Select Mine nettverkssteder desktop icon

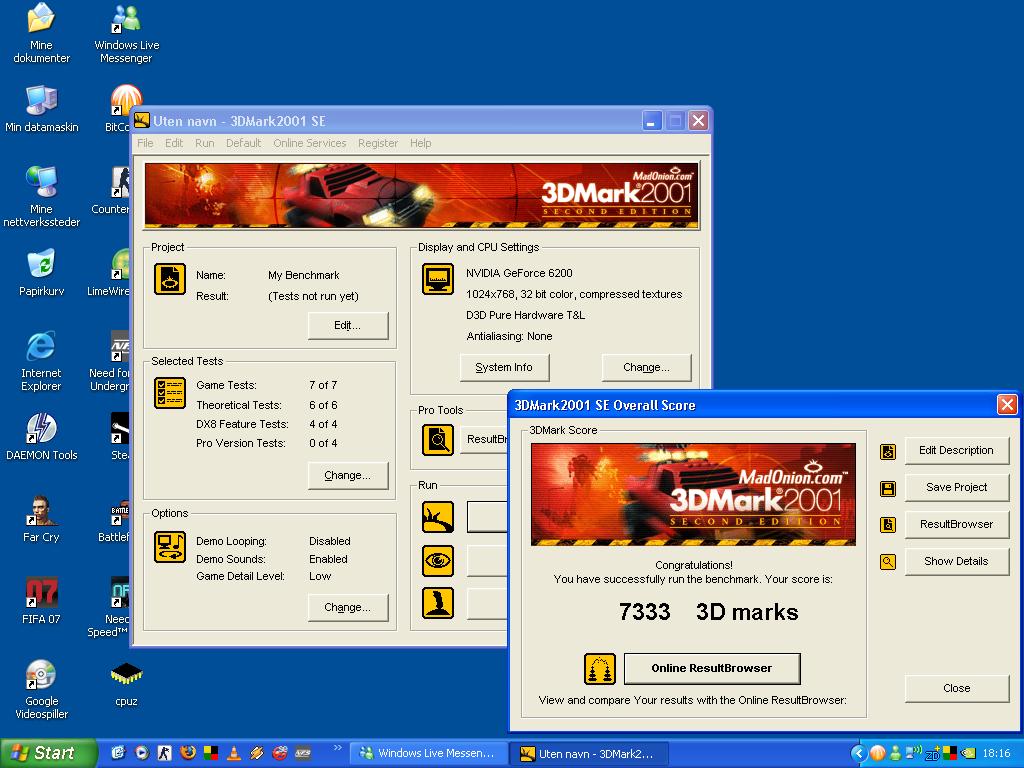(x=41, y=196)
